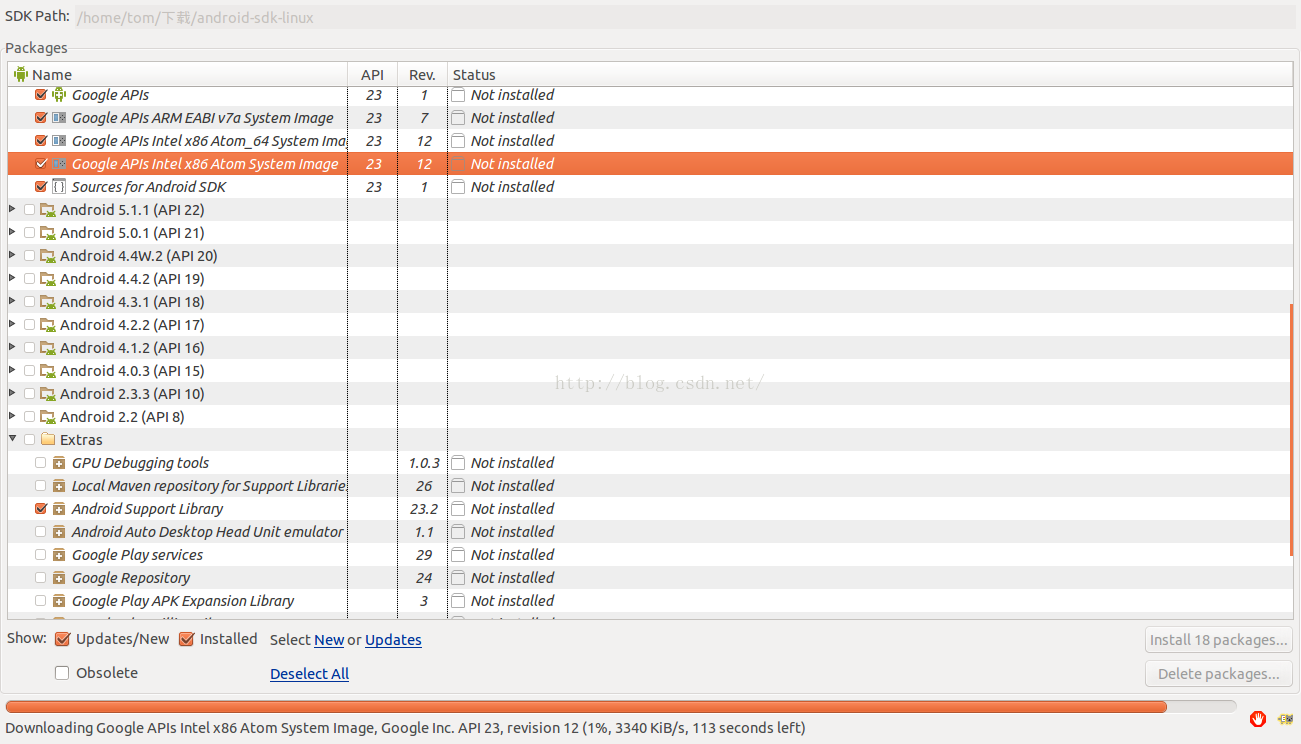Click the Android 2.2 (API 8) folder icon
1301x744 pixels.
[47, 417]
